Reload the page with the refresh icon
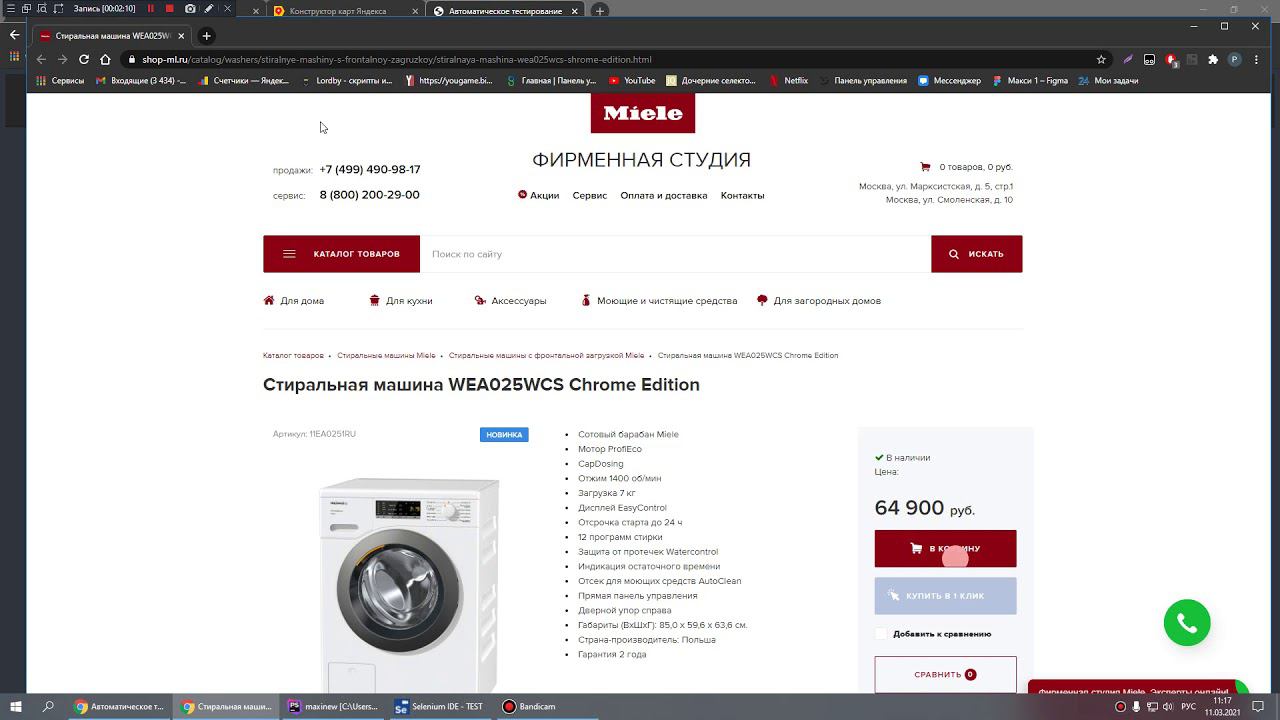Image resolution: width=1280 pixels, height=720 pixels. point(84,59)
